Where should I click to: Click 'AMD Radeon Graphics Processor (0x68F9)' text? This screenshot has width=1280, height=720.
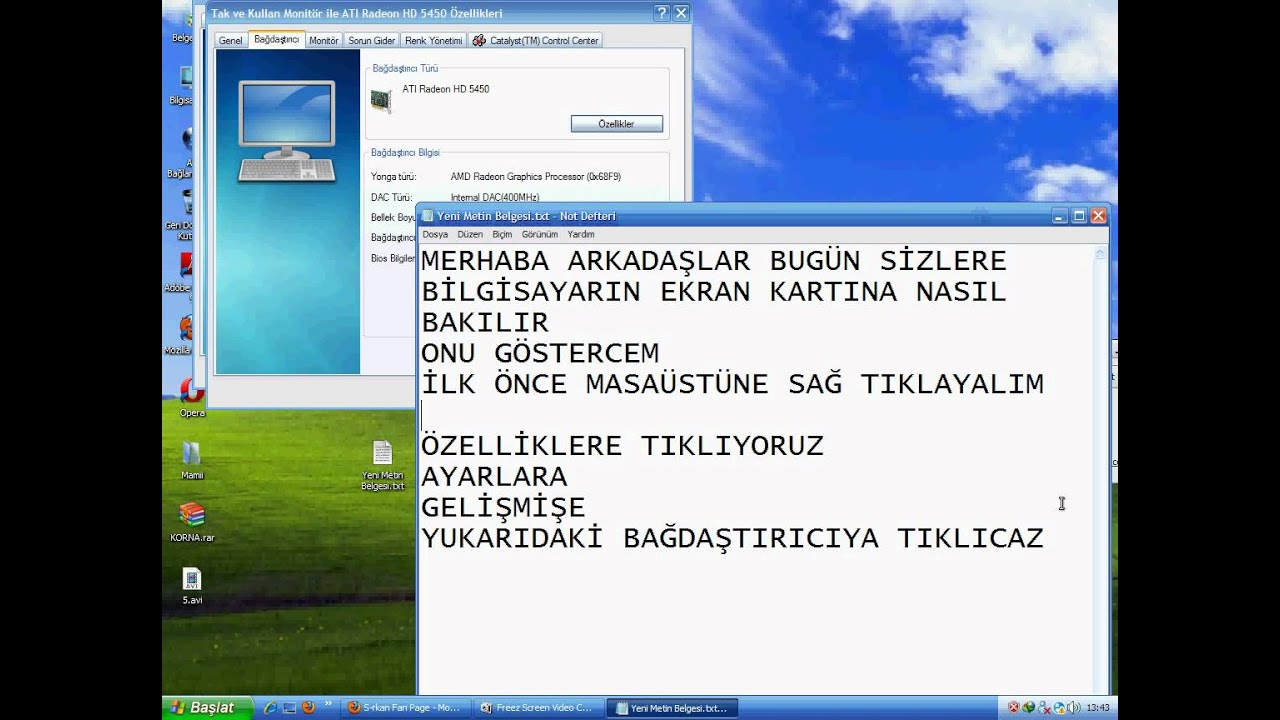(536, 177)
